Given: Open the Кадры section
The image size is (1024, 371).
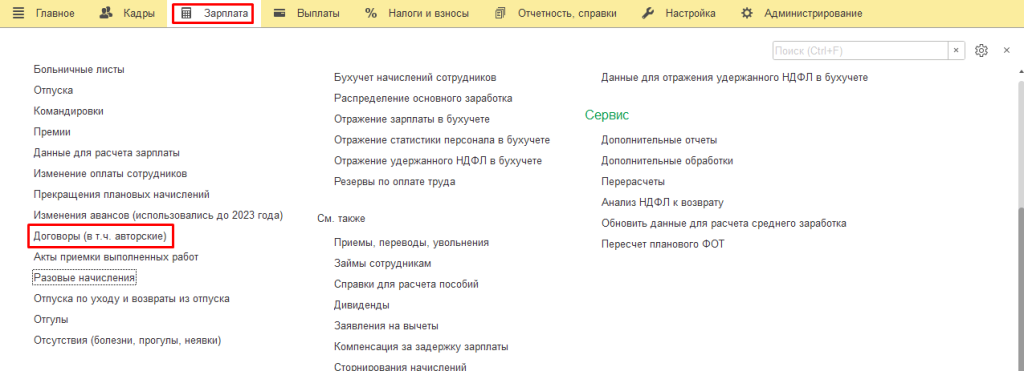Looking at the screenshot, I should [139, 13].
